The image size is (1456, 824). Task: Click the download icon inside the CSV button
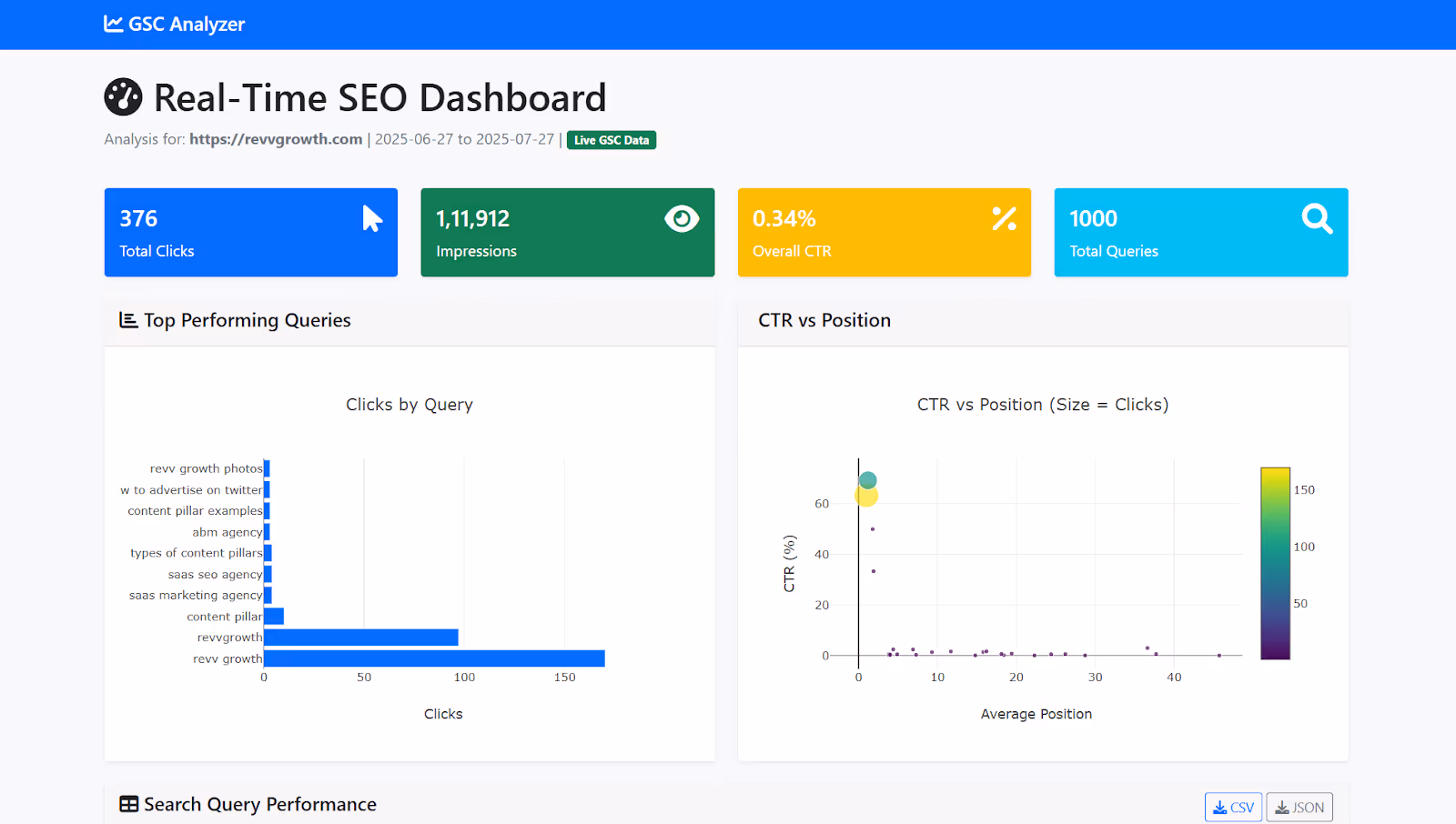coord(1220,807)
